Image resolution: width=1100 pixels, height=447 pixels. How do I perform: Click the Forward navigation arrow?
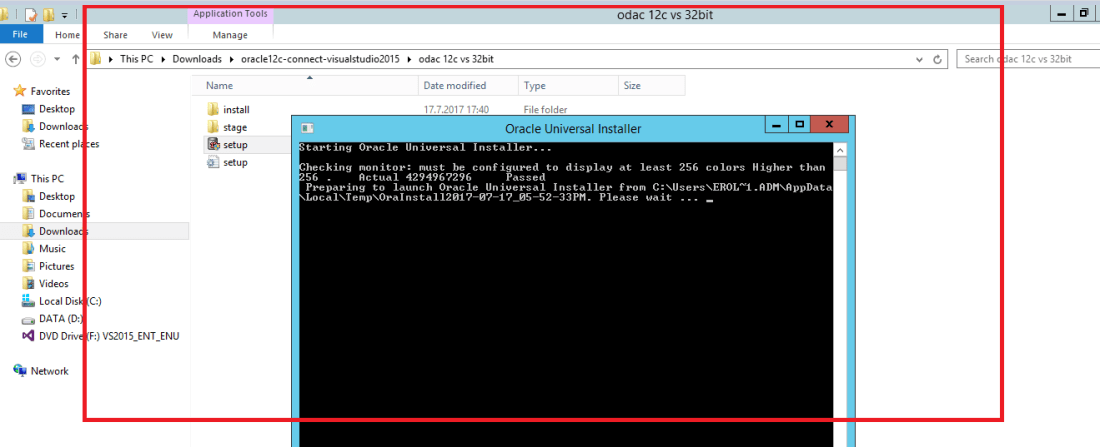click(x=38, y=59)
